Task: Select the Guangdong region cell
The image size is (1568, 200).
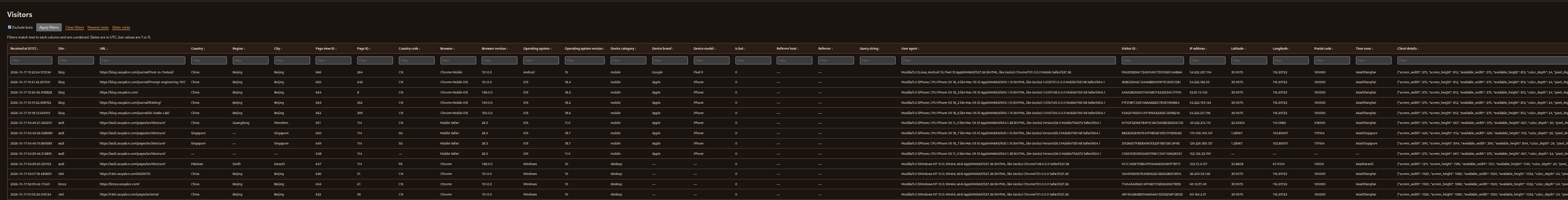Action: tap(240, 123)
